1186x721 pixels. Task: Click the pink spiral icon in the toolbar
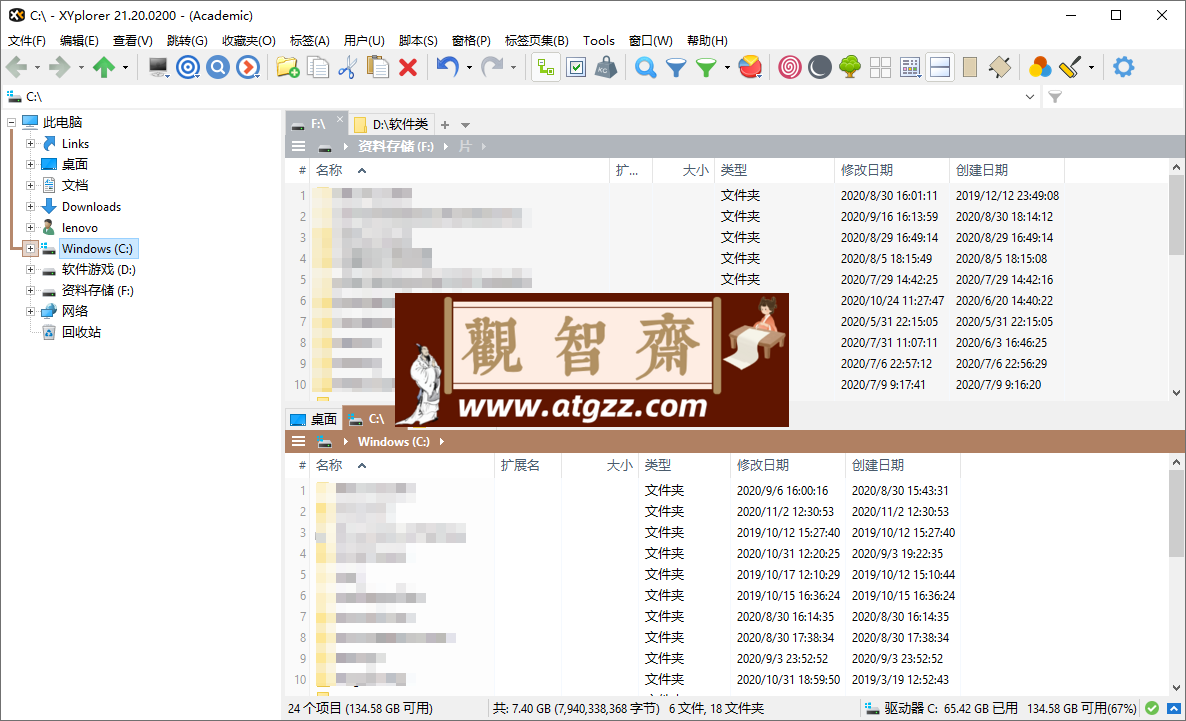790,67
